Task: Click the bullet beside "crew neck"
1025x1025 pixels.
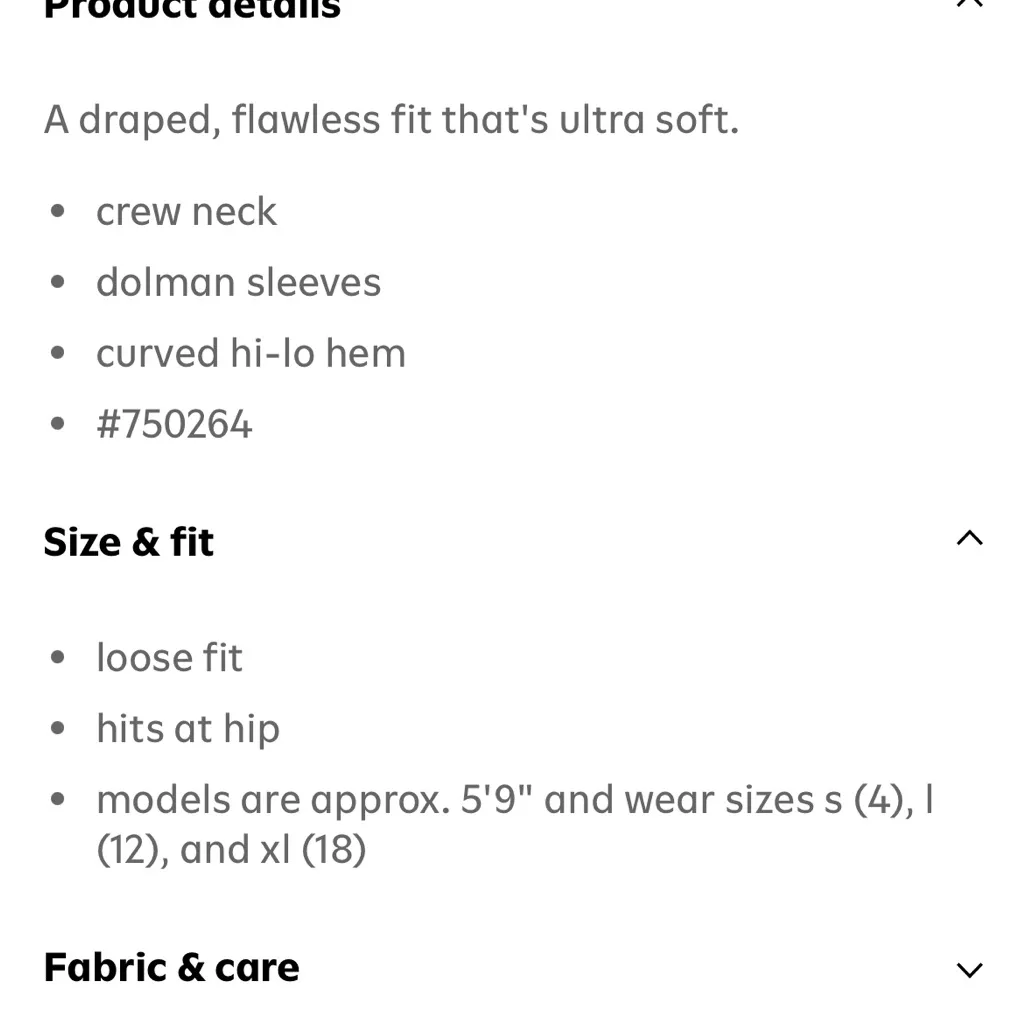Action: (58, 212)
